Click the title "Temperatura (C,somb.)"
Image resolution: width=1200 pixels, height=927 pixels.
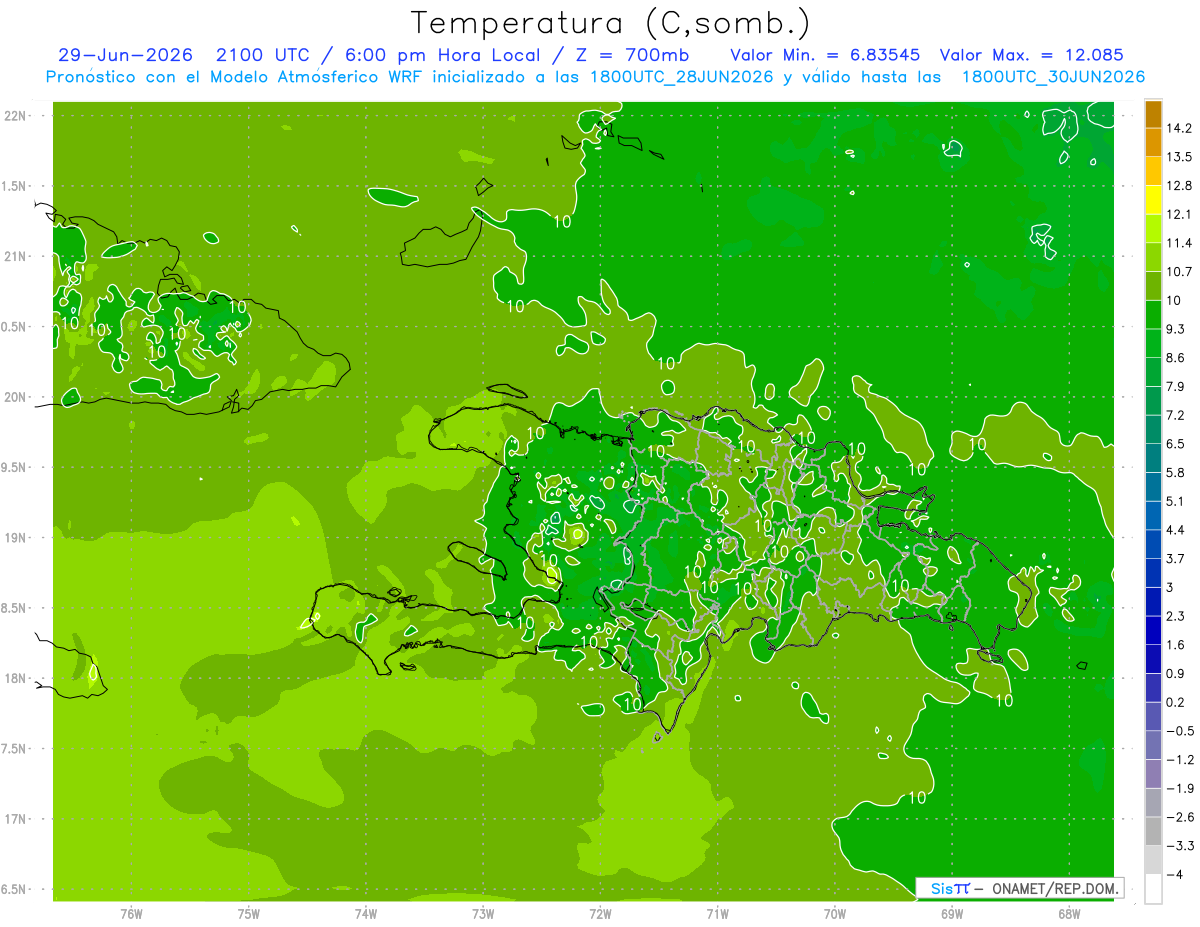611,23
